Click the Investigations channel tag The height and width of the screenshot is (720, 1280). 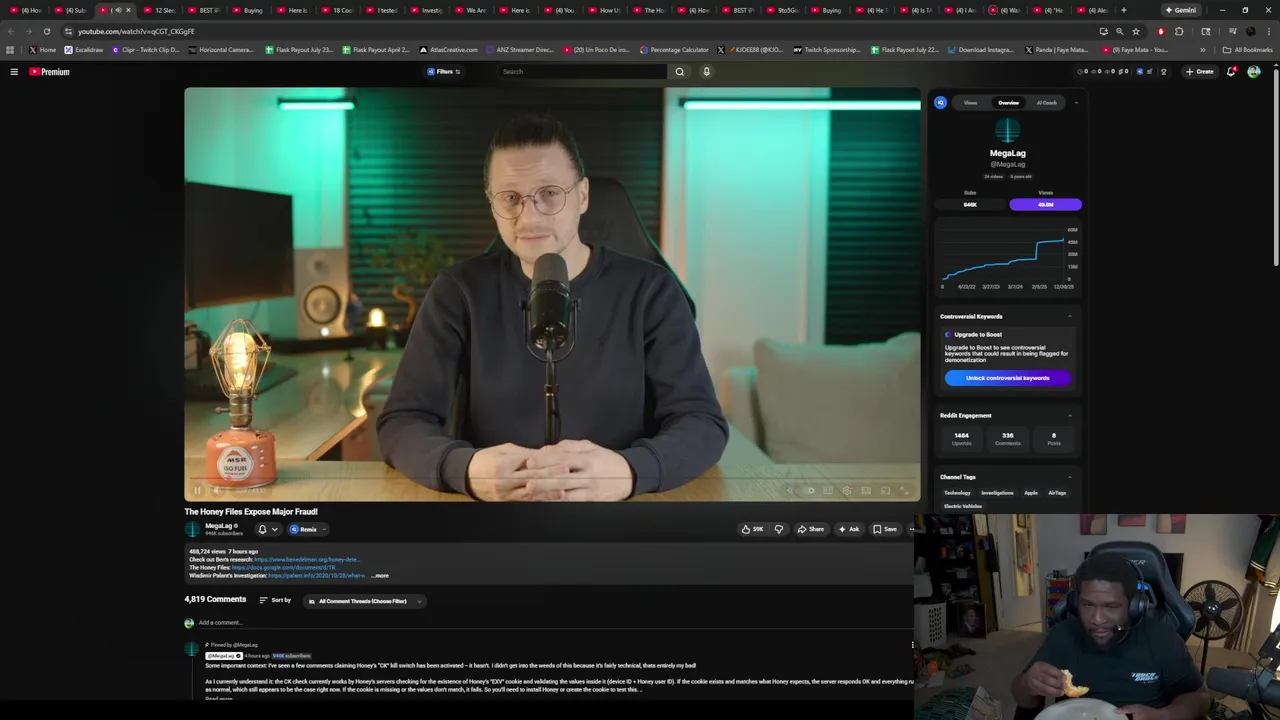point(997,493)
